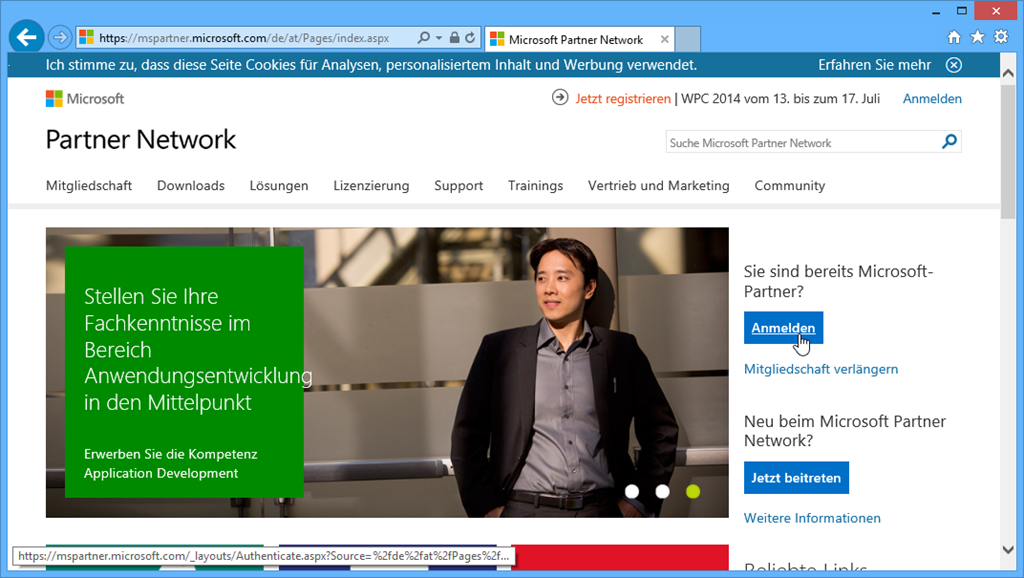Screen dimensions: 1024x578
Task: Switch to the Microsoft Partner Network tab
Action: (575, 40)
